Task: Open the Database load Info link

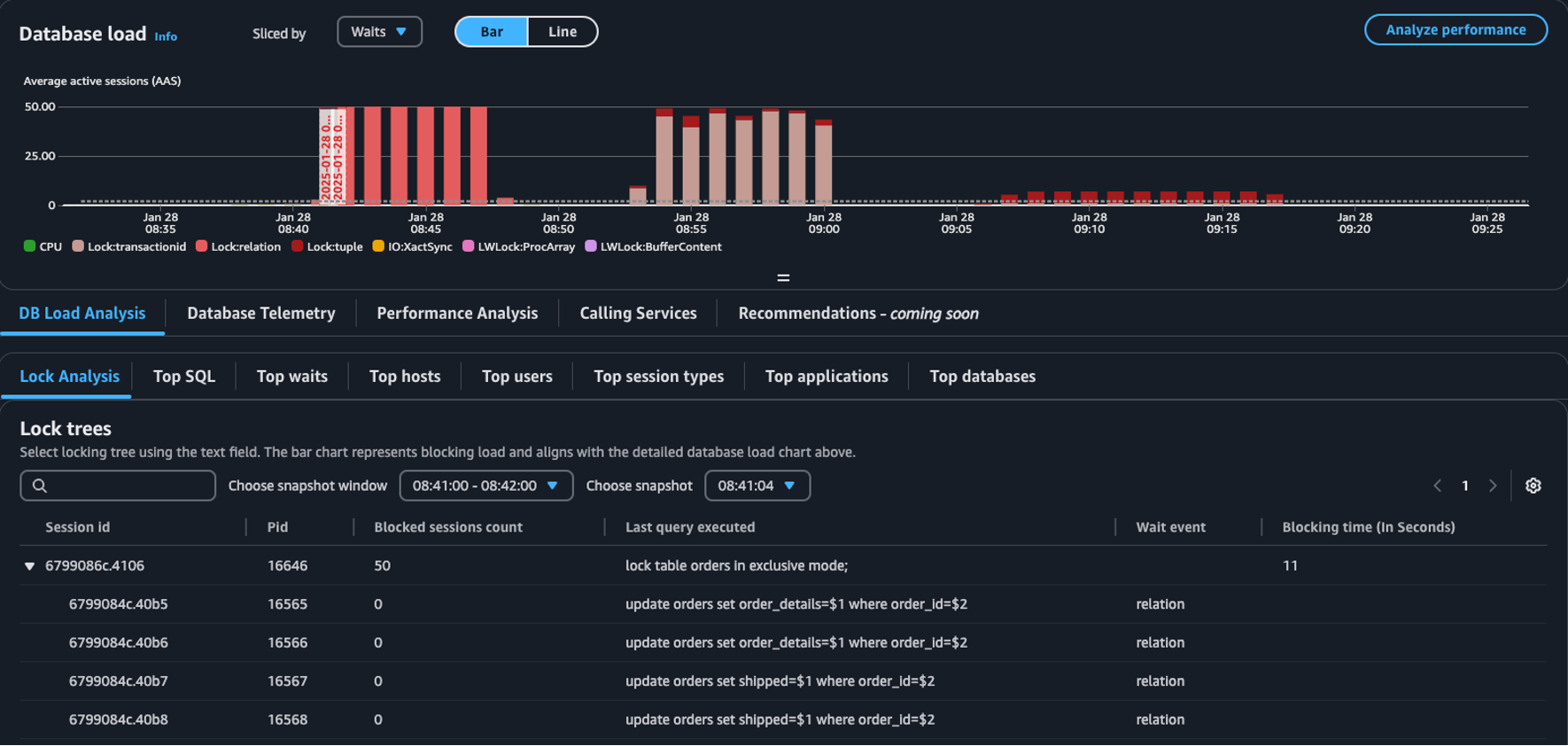Action: coord(166,36)
